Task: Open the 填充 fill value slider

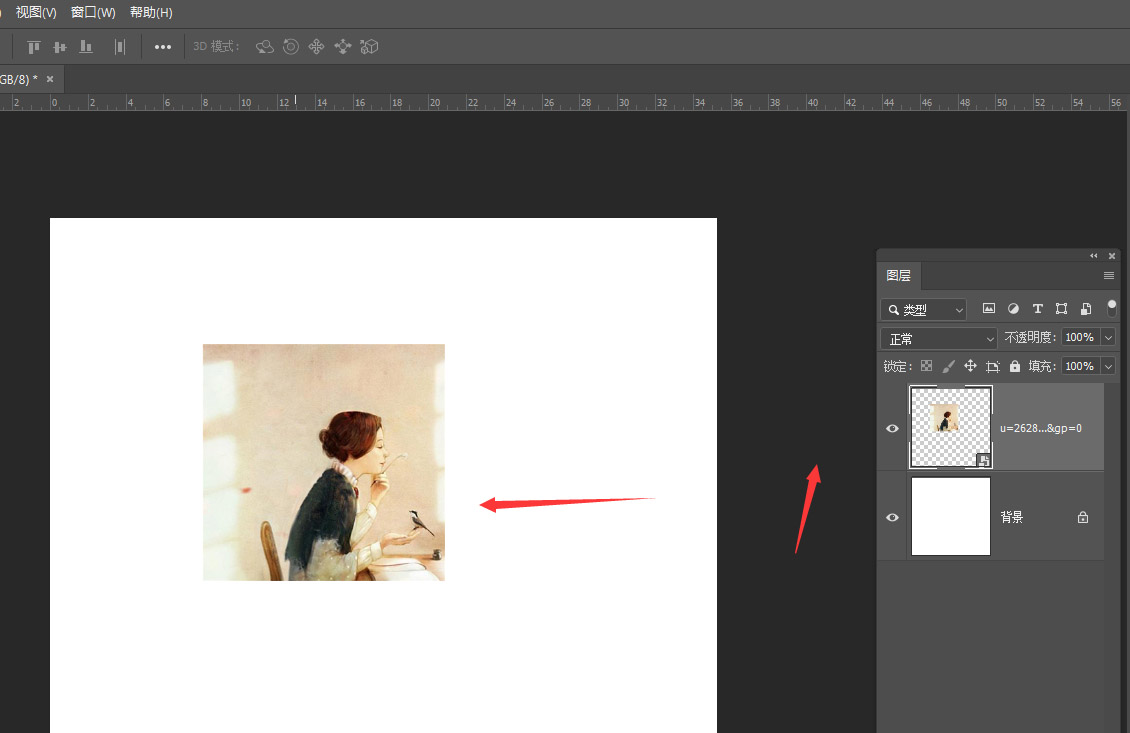Action: pos(1108,366)
